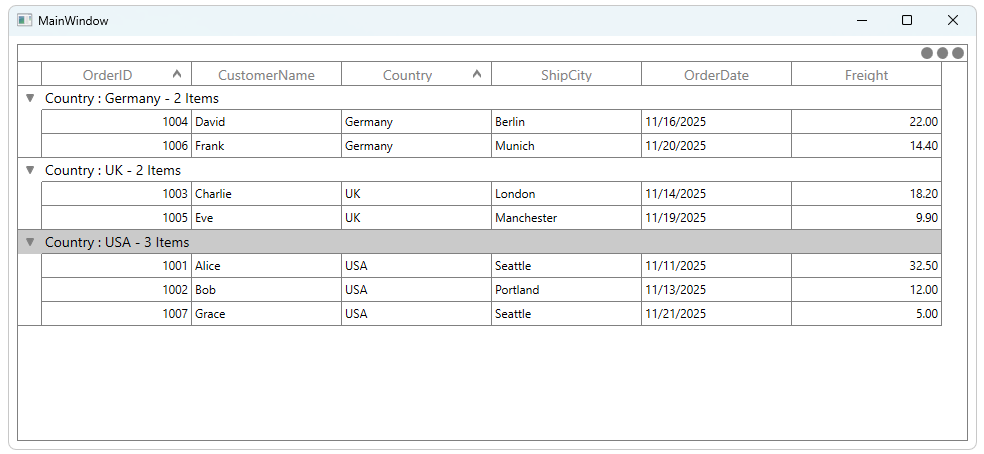The height and width of the screenshot is (454, 984).
Task: Click the order date 11/14/2025
Action: click(x=717, y=194)
